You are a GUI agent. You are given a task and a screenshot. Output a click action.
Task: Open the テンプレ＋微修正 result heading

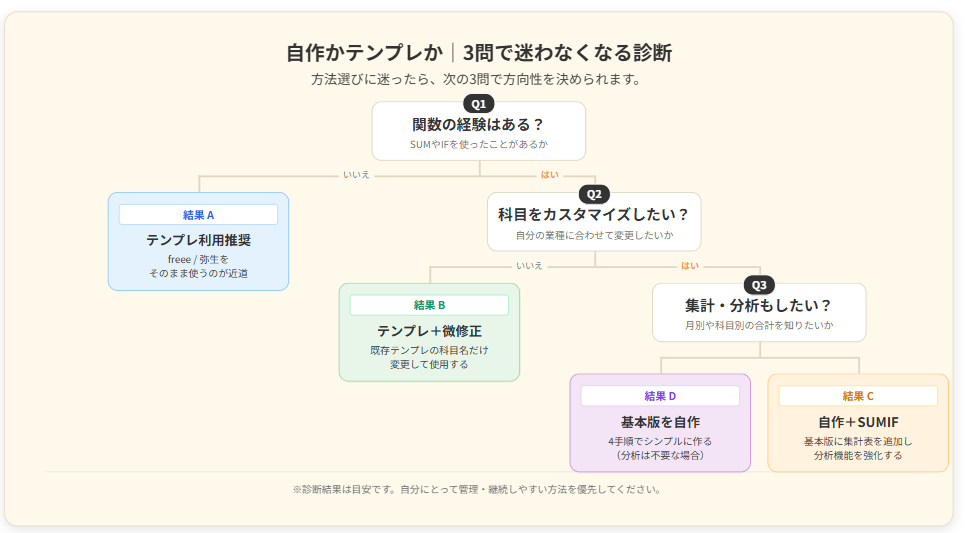[x=429, y=331]
